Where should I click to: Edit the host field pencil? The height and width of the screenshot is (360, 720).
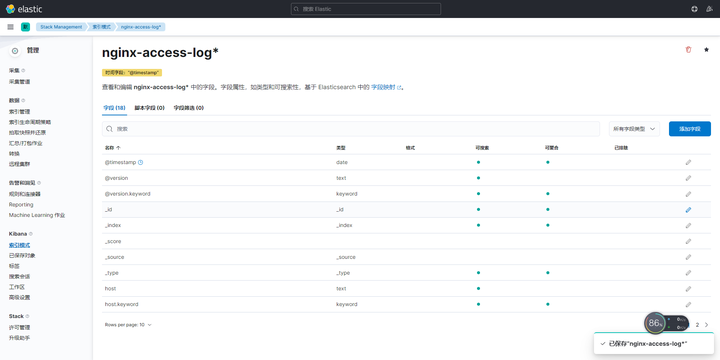[x=688, y=289]
